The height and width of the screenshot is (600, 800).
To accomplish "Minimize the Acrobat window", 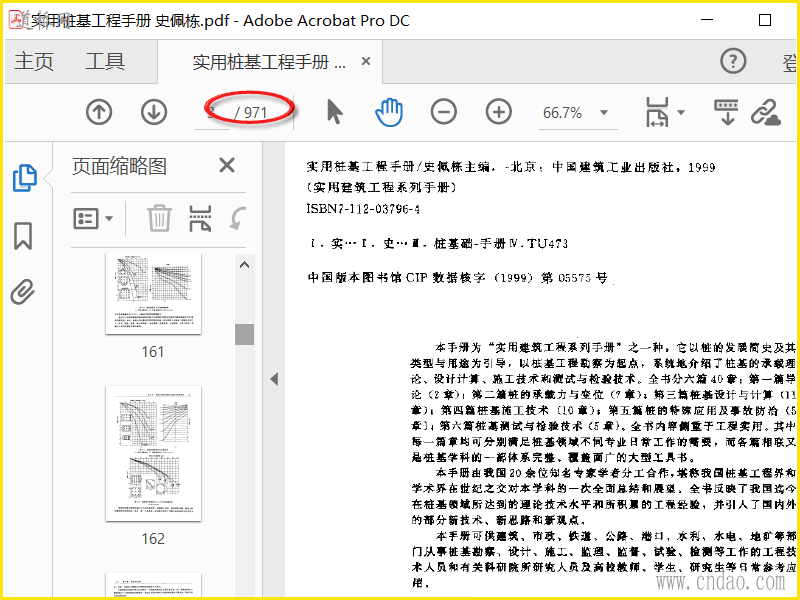I will 707,20.
